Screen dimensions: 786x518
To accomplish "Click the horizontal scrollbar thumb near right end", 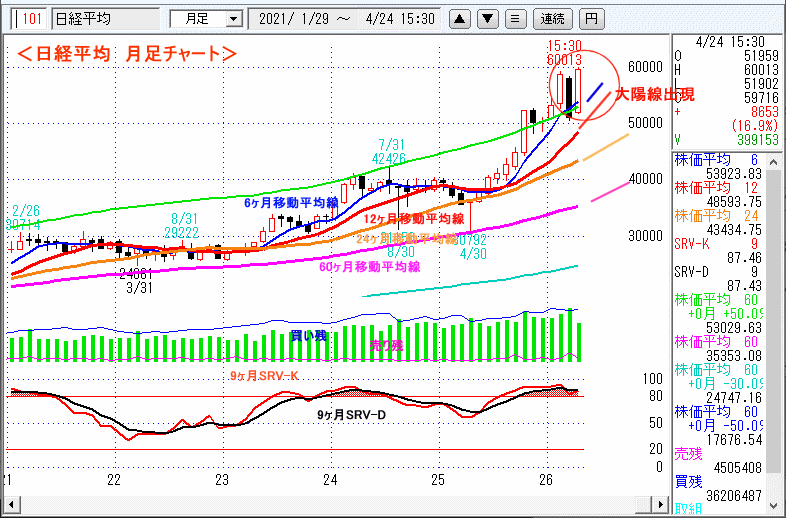I will click(644, 504).
